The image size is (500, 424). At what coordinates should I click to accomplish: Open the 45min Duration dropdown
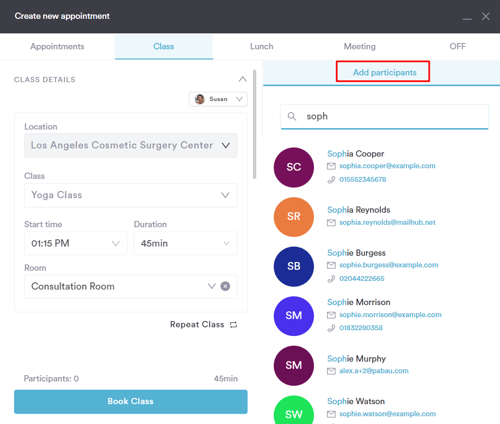(185, 243)
